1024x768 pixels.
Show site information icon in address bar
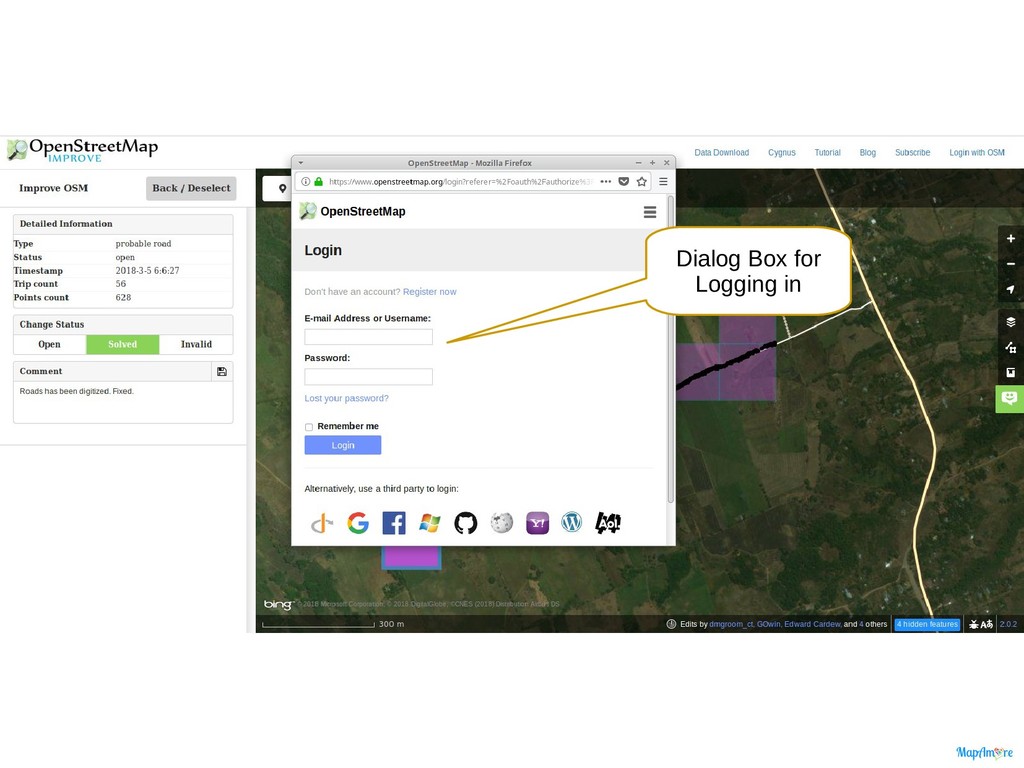(x=306, y=182)
